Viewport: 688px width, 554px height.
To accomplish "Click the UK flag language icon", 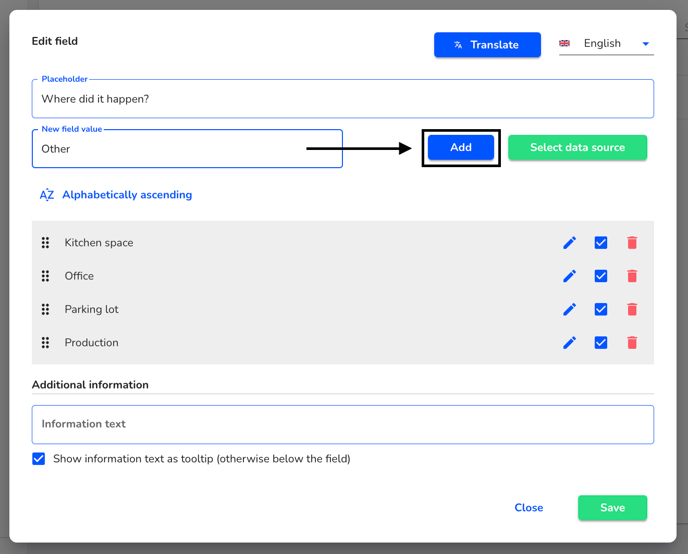I will pos(564,43).
